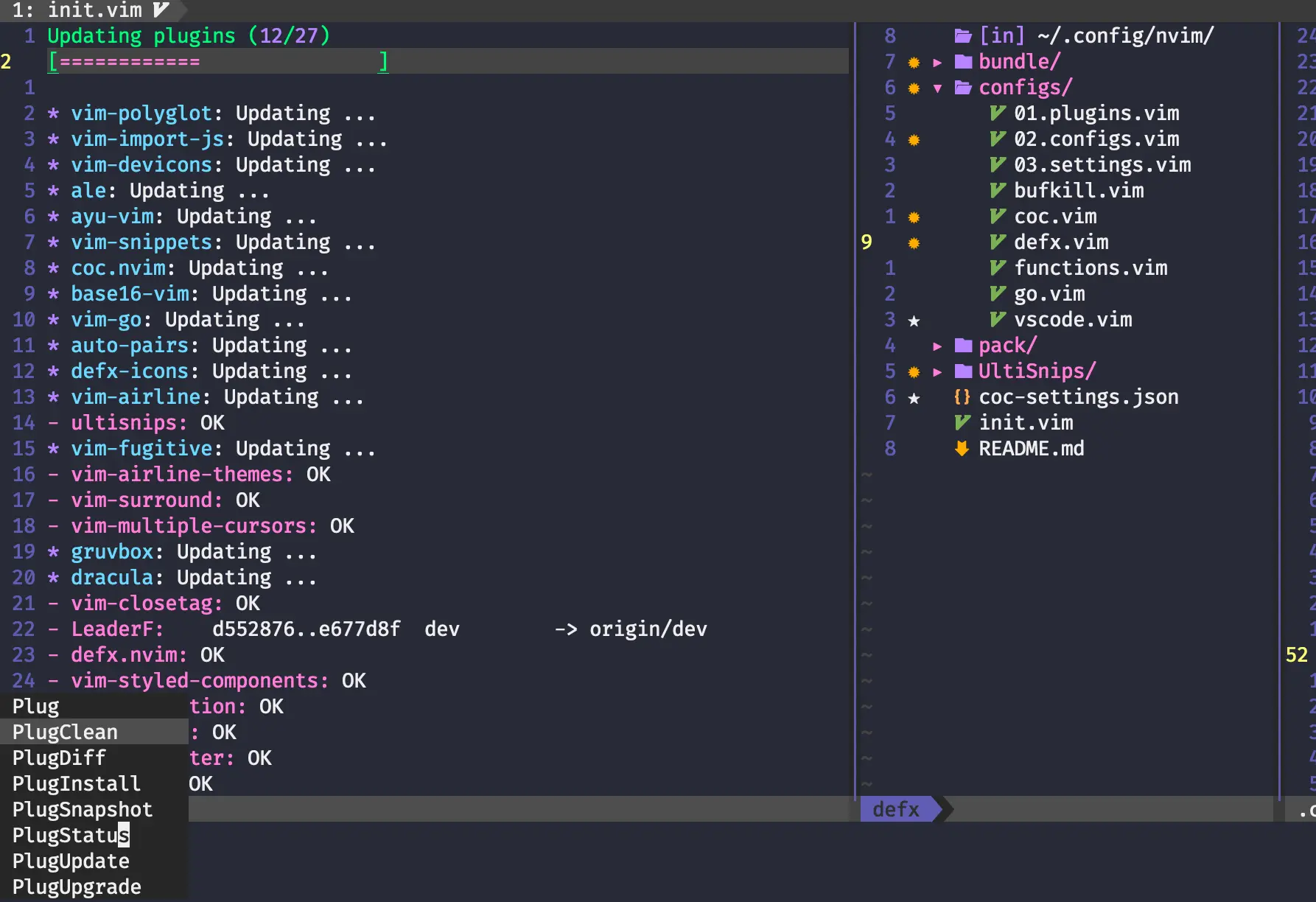Click the git modified marker beside UltiSnips
The height and width of the screenshot is (902, 1316).
(x=914, y=372)
